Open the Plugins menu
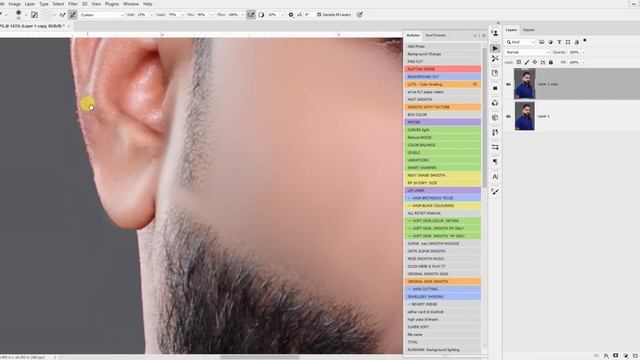 [111, 4]
